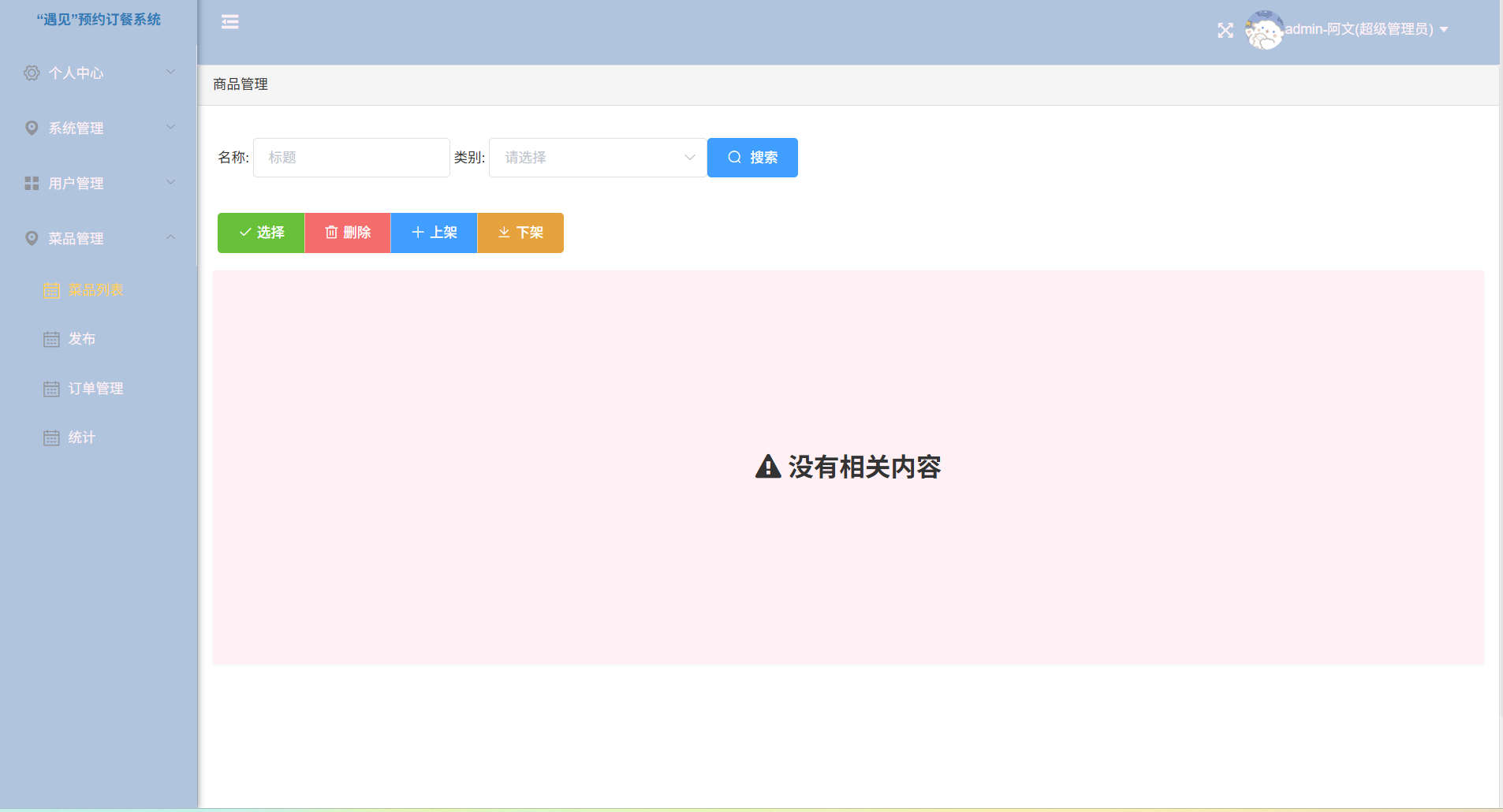
Task: Open the 统计 submenu item
Action: coord(99,438)
